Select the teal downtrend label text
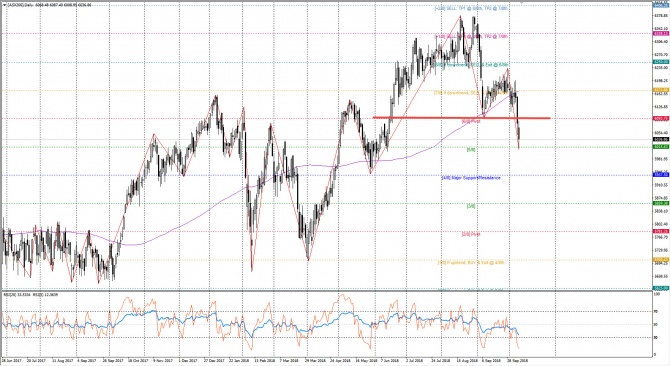The width and height of the screenshot is (670, 366). (471, 65)
